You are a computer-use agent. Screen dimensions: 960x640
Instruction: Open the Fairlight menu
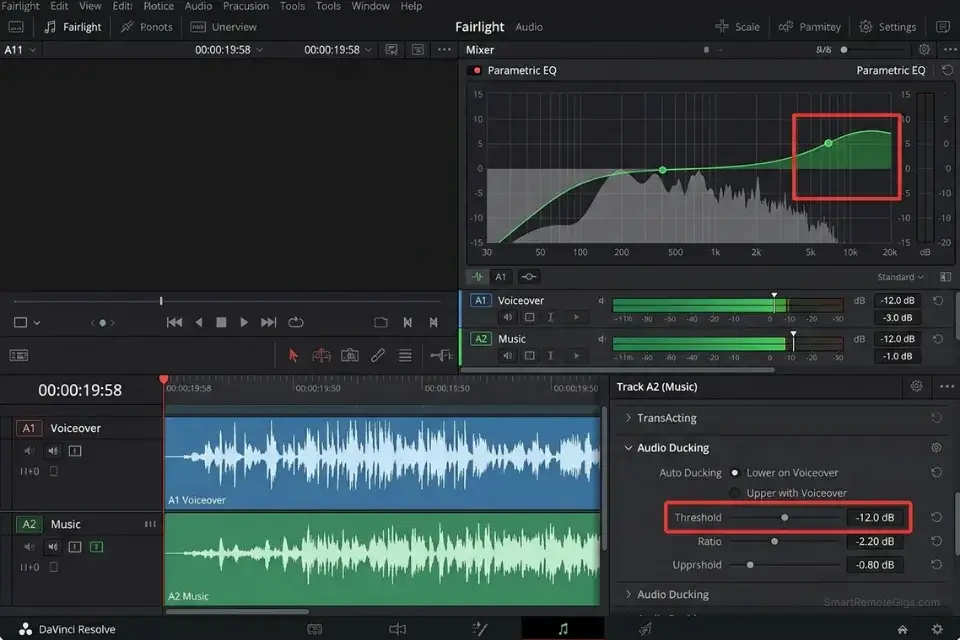tap(20, 6)
